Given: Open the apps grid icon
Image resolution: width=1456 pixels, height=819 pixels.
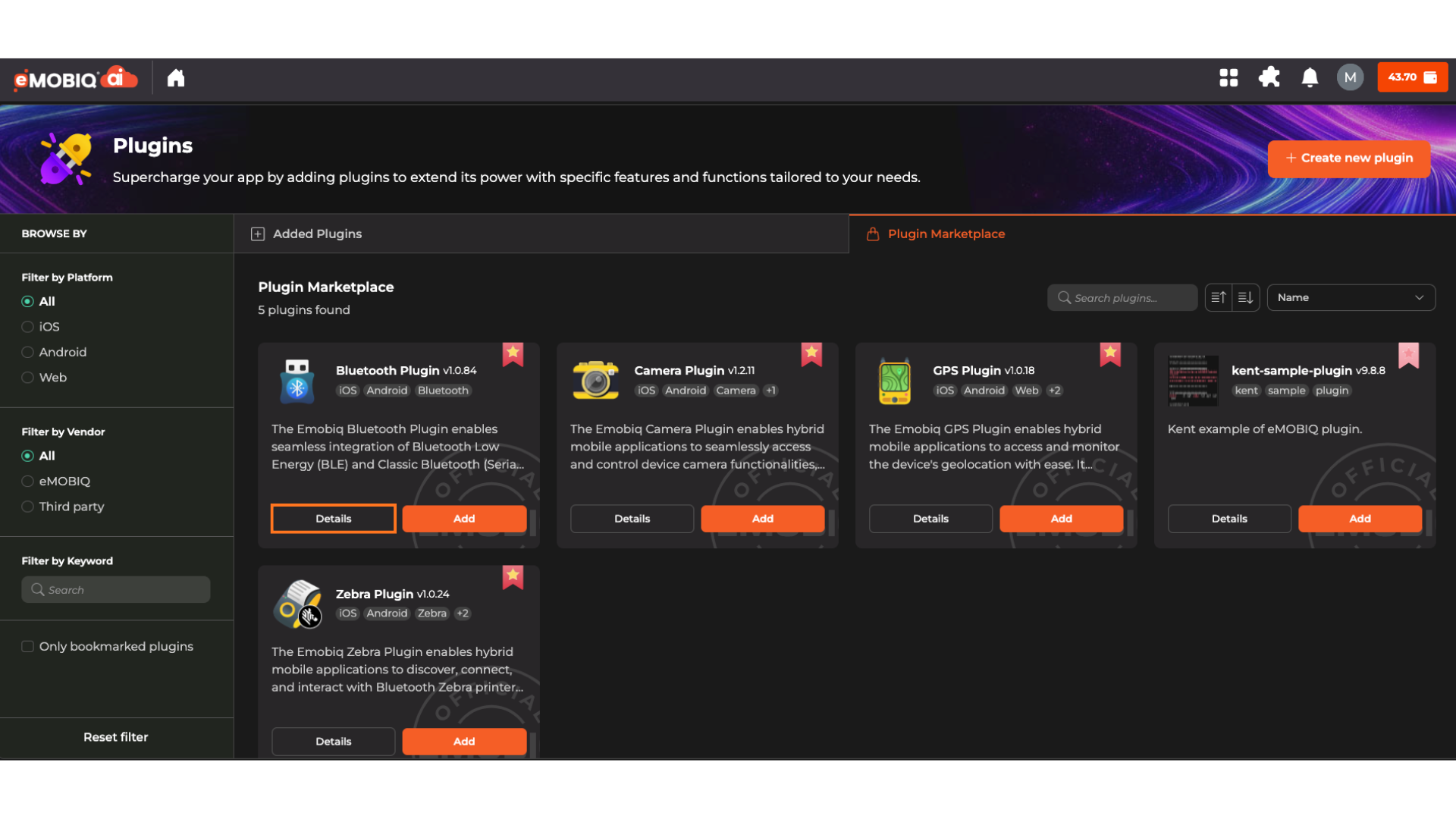Looking at the screenshot, I should [1228, 77].
